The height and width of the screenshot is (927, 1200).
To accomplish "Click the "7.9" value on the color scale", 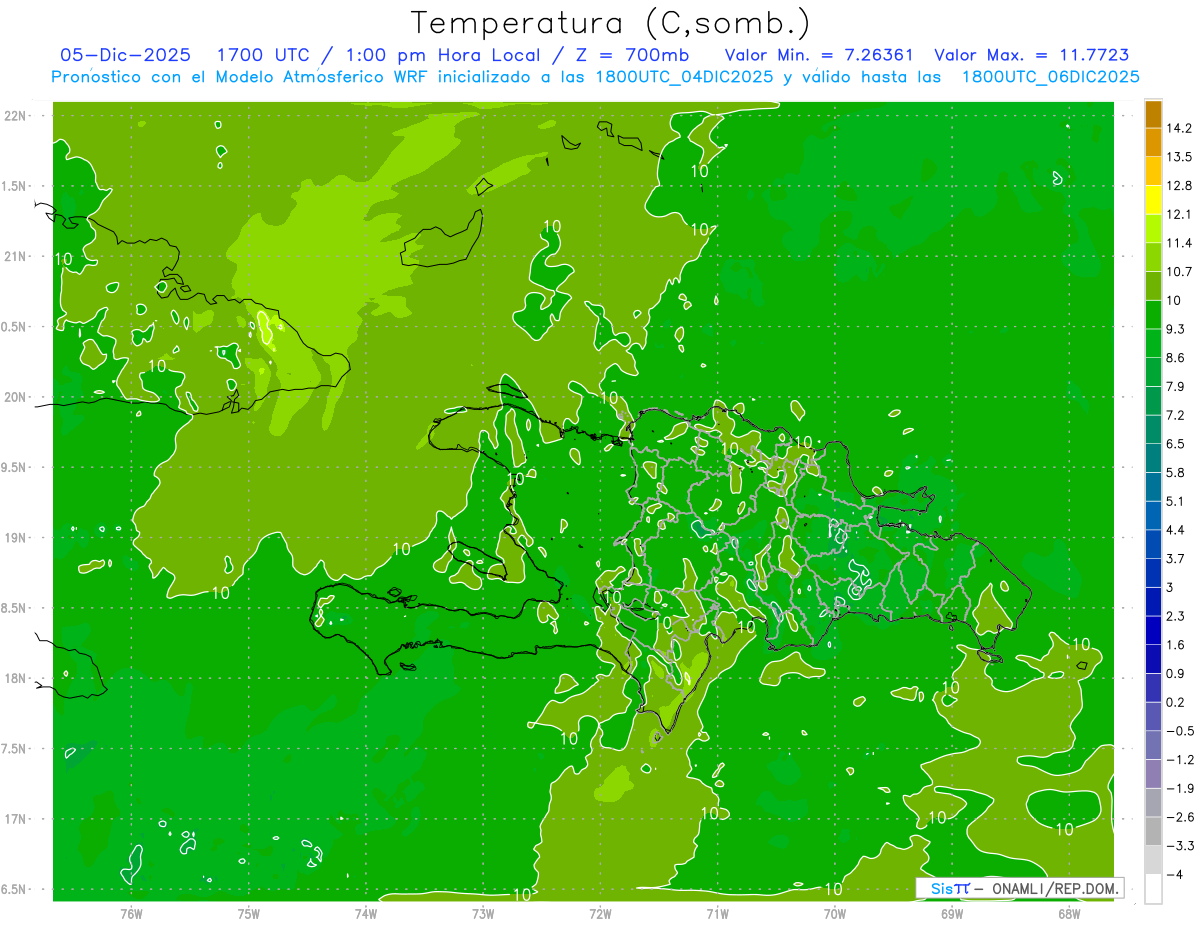I will coord(1176,386).
